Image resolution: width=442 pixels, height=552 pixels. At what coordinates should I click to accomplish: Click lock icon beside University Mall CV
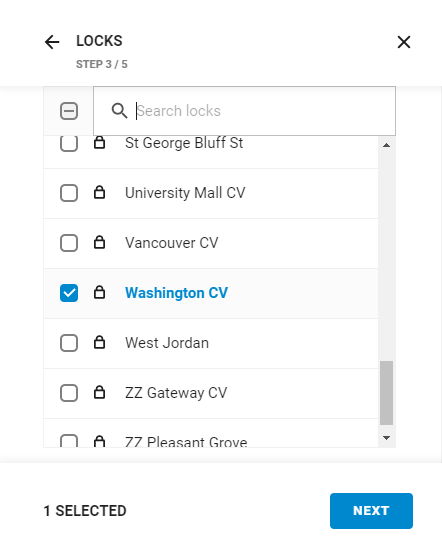point(100,193)
